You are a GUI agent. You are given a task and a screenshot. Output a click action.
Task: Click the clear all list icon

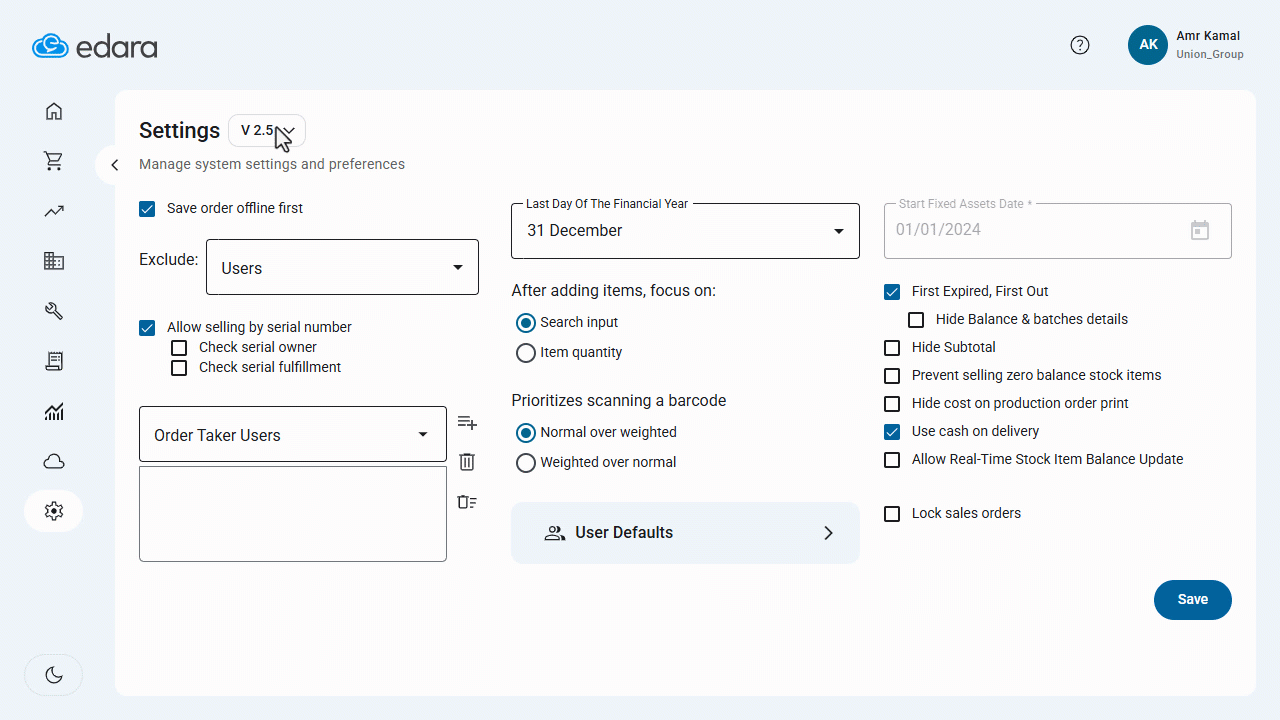pos(467,502)
